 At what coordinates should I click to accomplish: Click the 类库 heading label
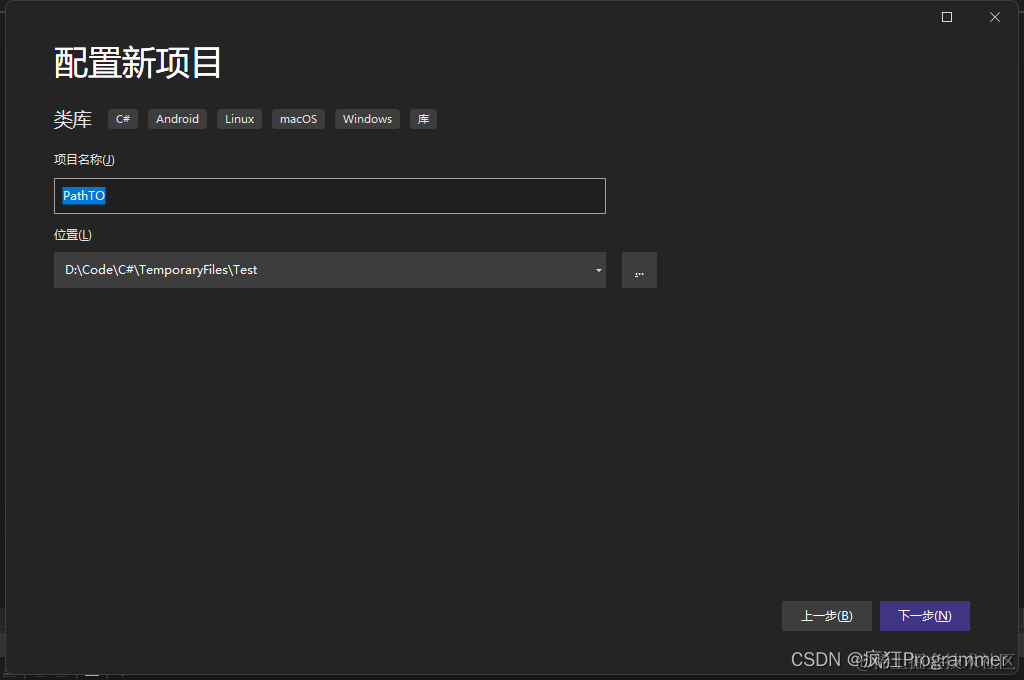click(x=72, y=118)
